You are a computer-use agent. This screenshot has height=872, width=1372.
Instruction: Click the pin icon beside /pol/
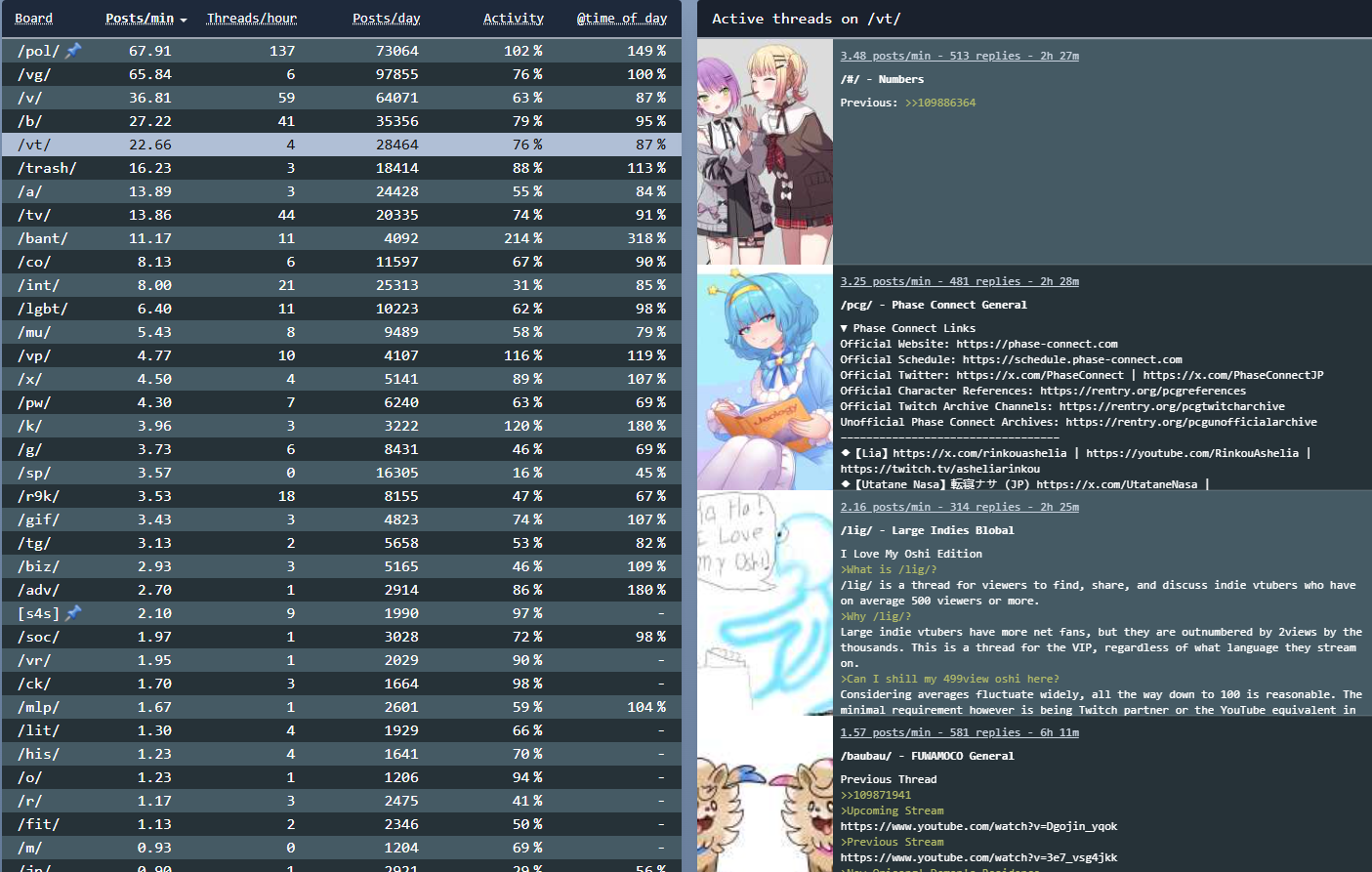[73, 50]
